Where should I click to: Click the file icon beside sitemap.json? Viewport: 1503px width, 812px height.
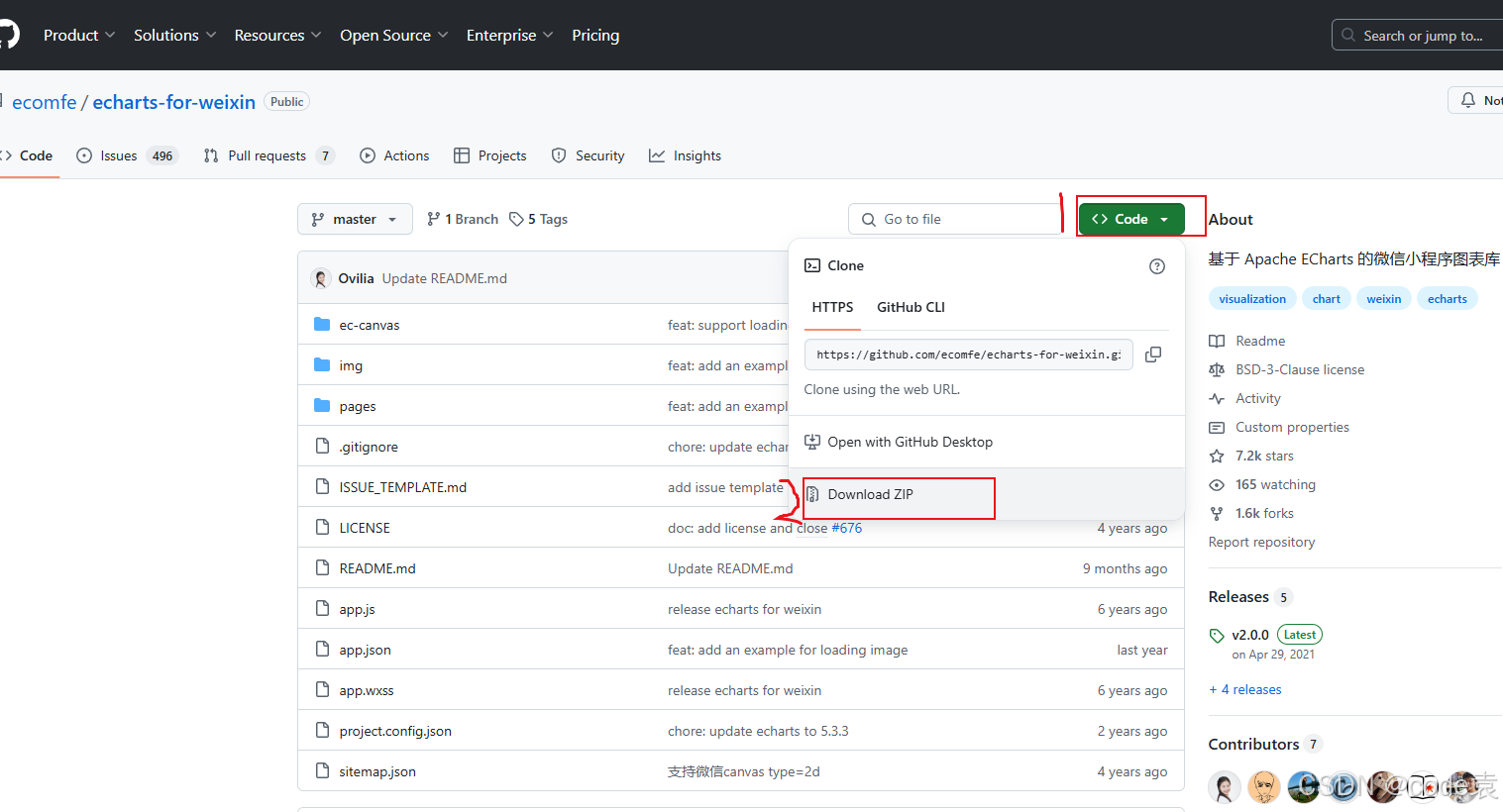[322, 771]
